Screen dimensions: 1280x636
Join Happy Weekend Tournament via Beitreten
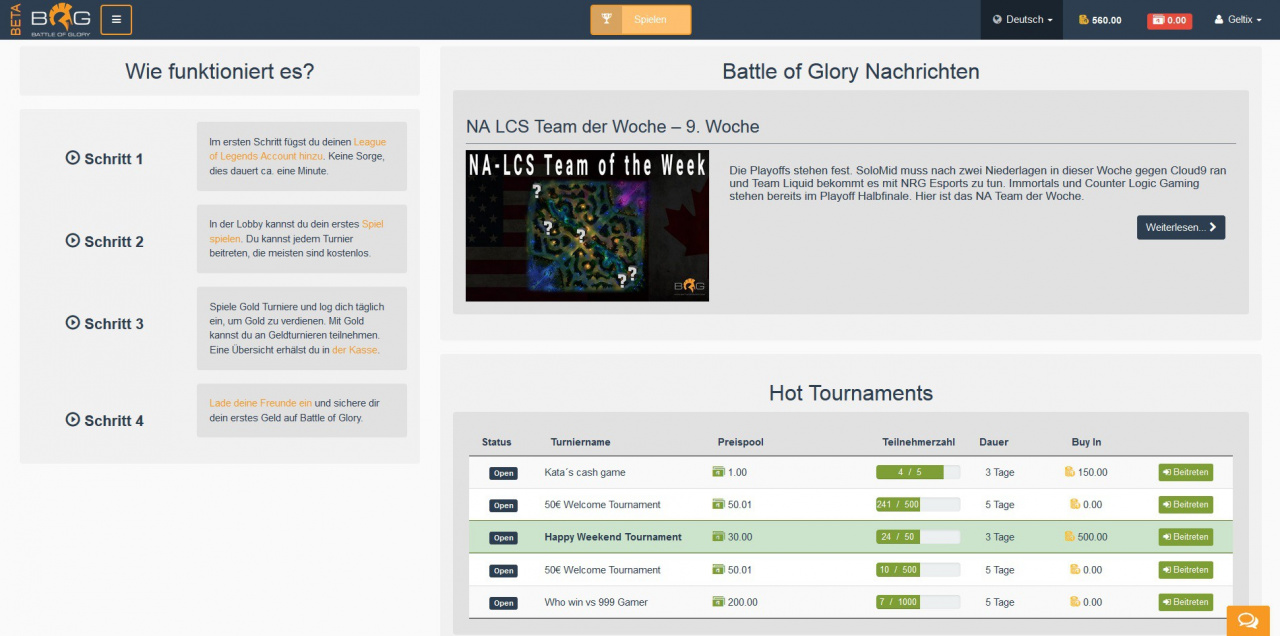pos(1186,537)
